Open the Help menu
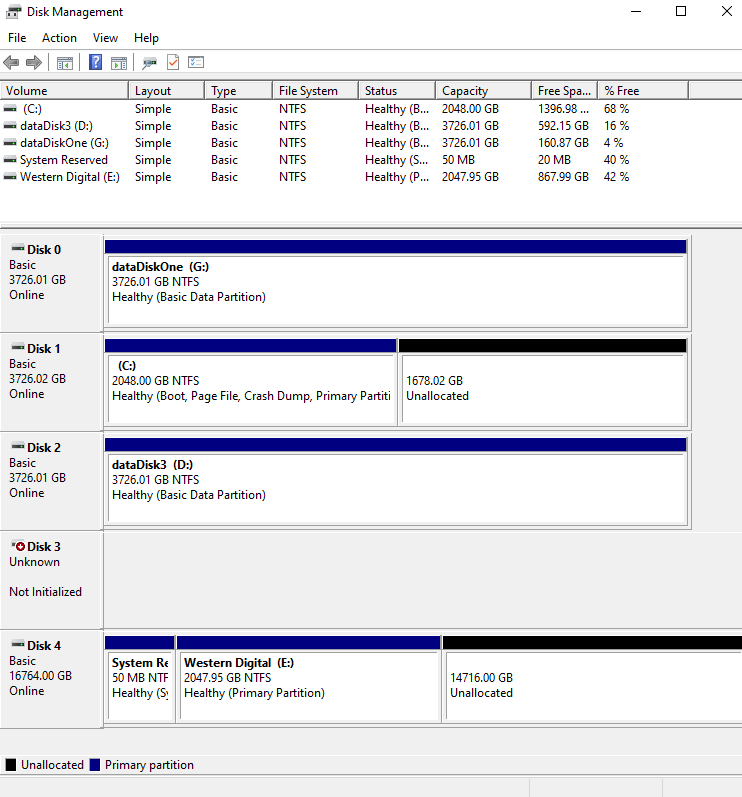 [146, 38]
